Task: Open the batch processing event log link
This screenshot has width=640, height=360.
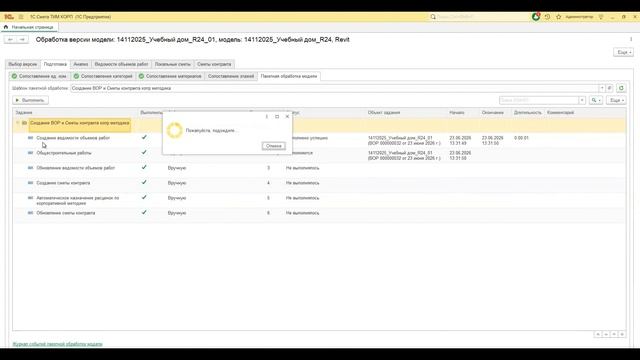Action: click(x=58, y=344)
